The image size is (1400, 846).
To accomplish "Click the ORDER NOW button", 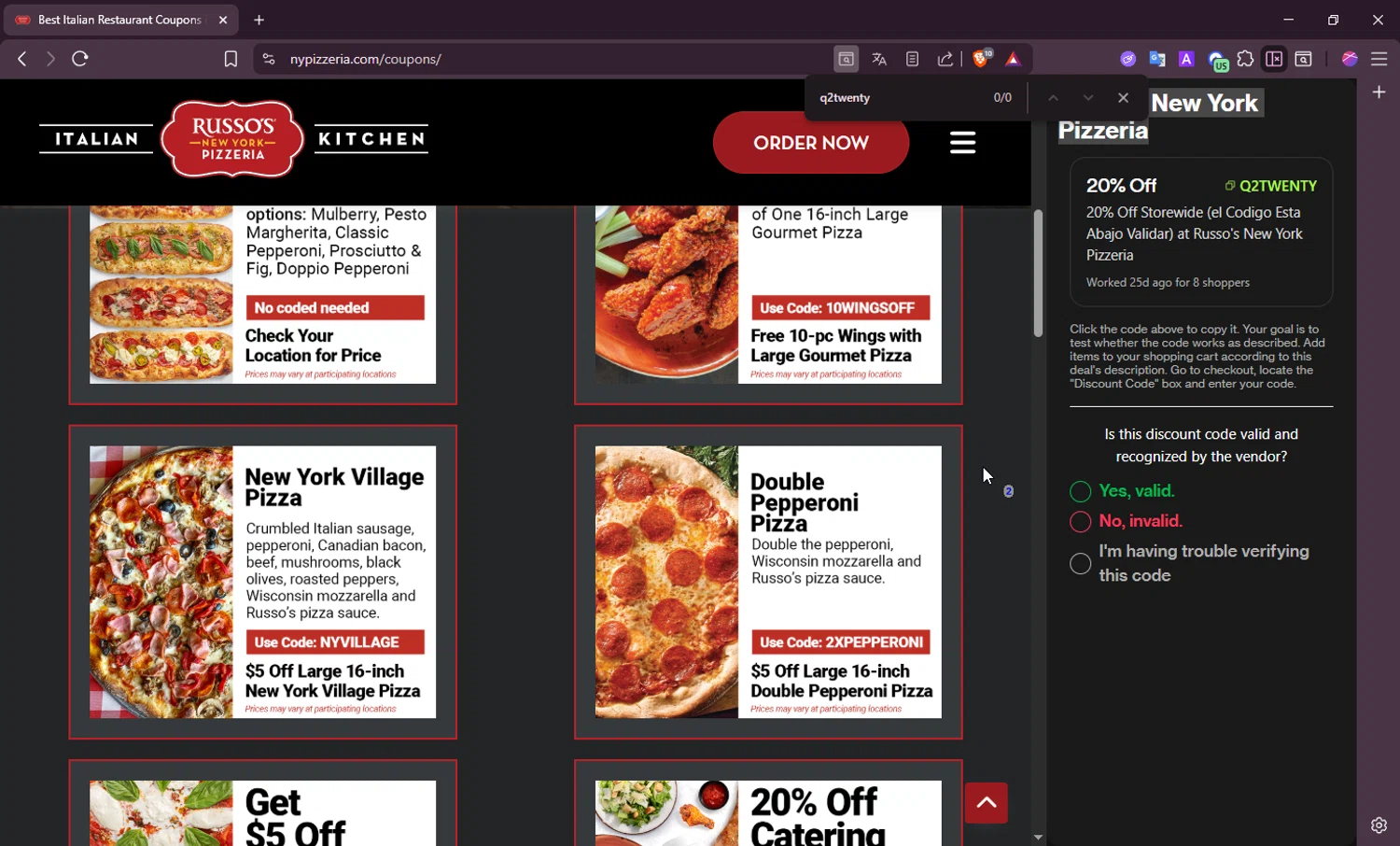I will (x=811, y=143).
